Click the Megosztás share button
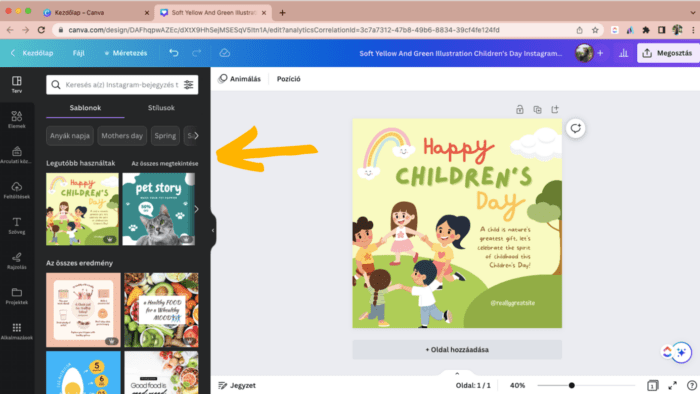This screenshot has width=700, height=394. coord(668,53)
